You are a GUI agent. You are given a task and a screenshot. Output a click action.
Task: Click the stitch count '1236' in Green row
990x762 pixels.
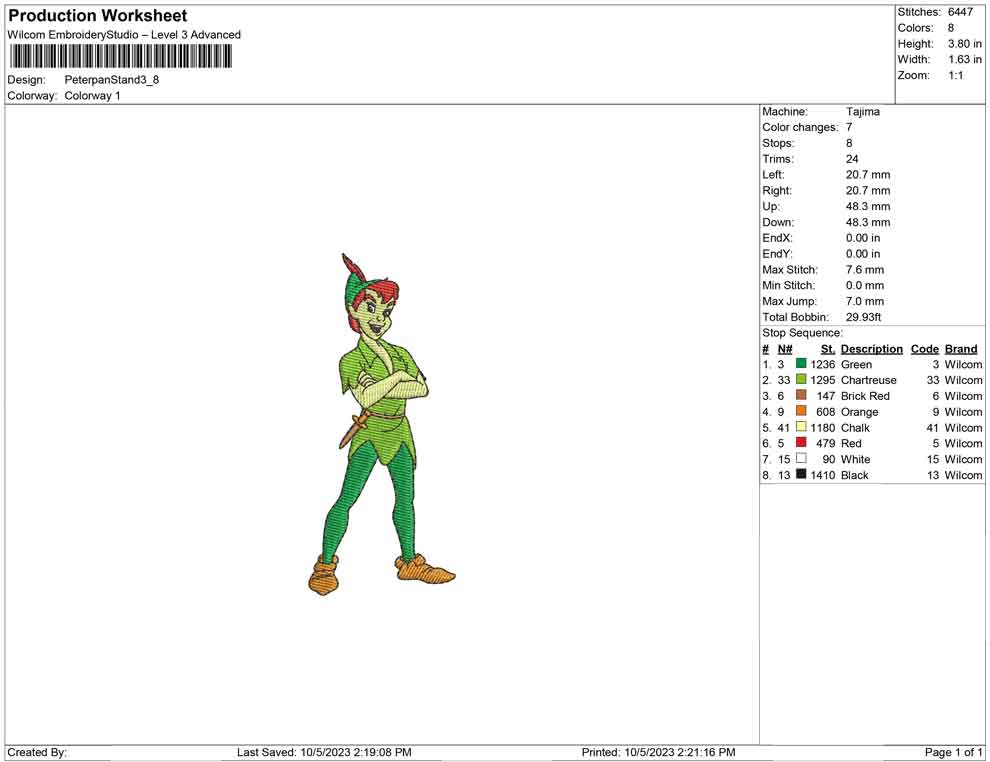tap(823, 364)
